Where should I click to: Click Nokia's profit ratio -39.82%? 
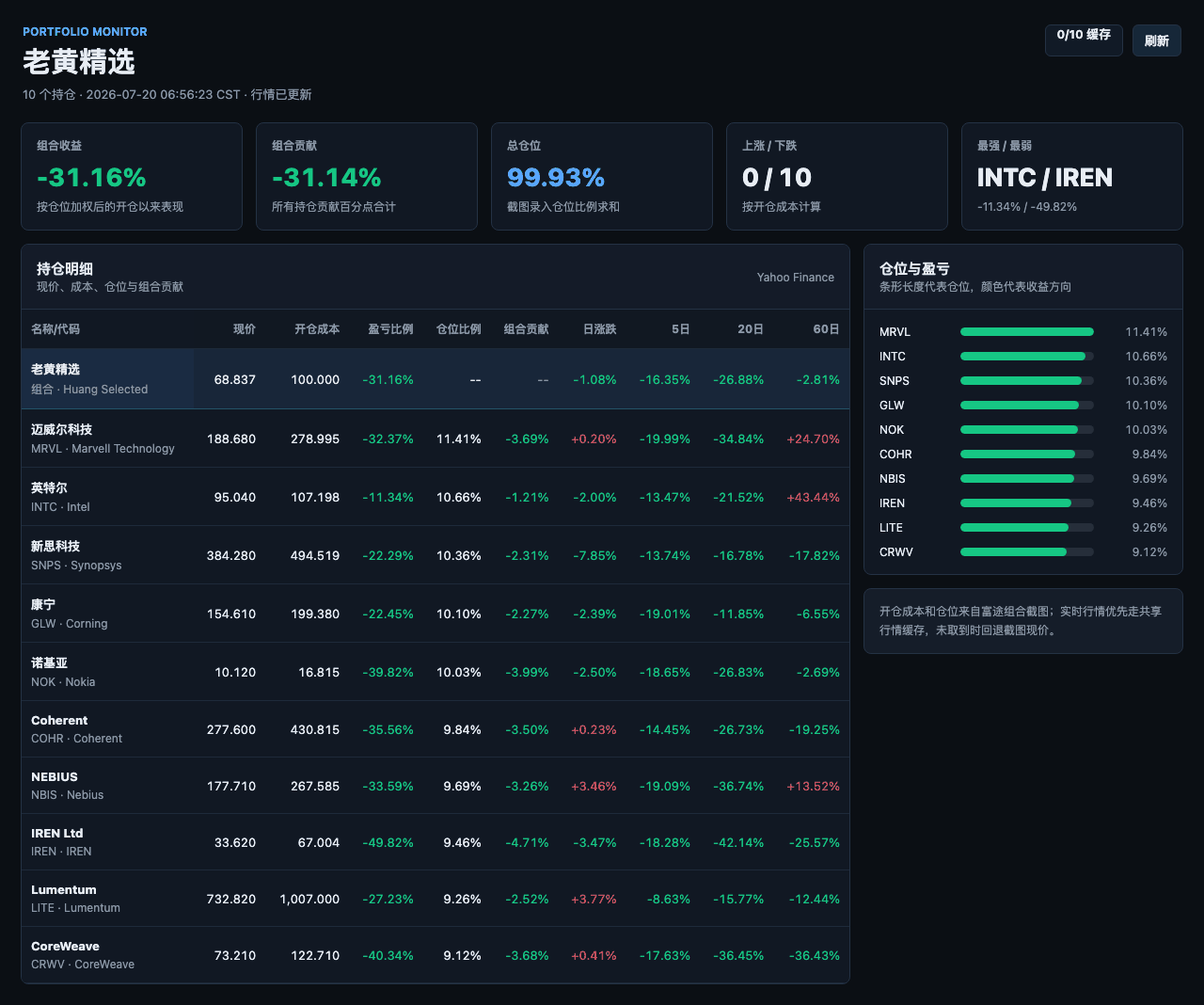click(x=388, y=673)
